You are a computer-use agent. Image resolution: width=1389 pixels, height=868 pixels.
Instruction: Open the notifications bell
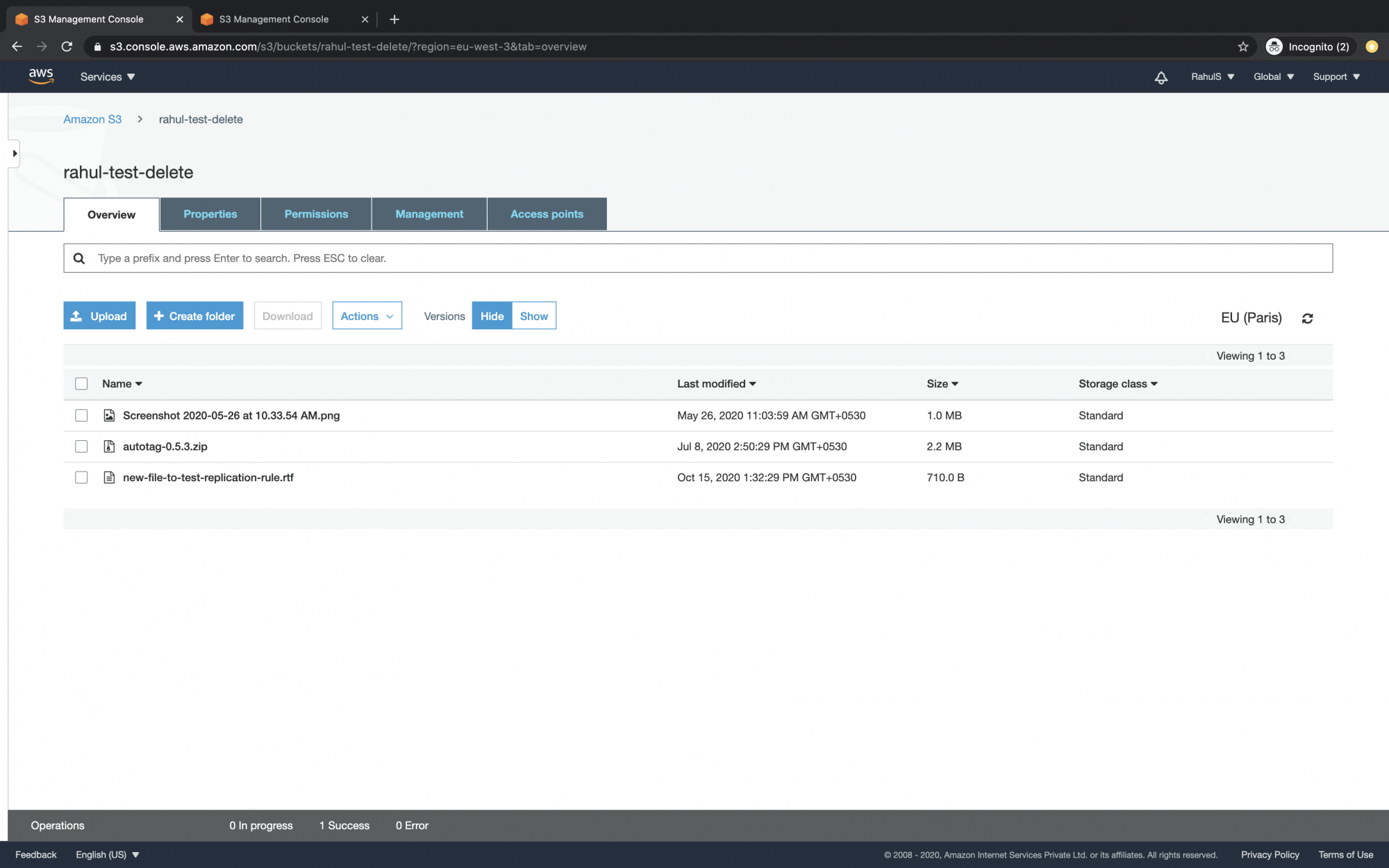[1161, 77]
